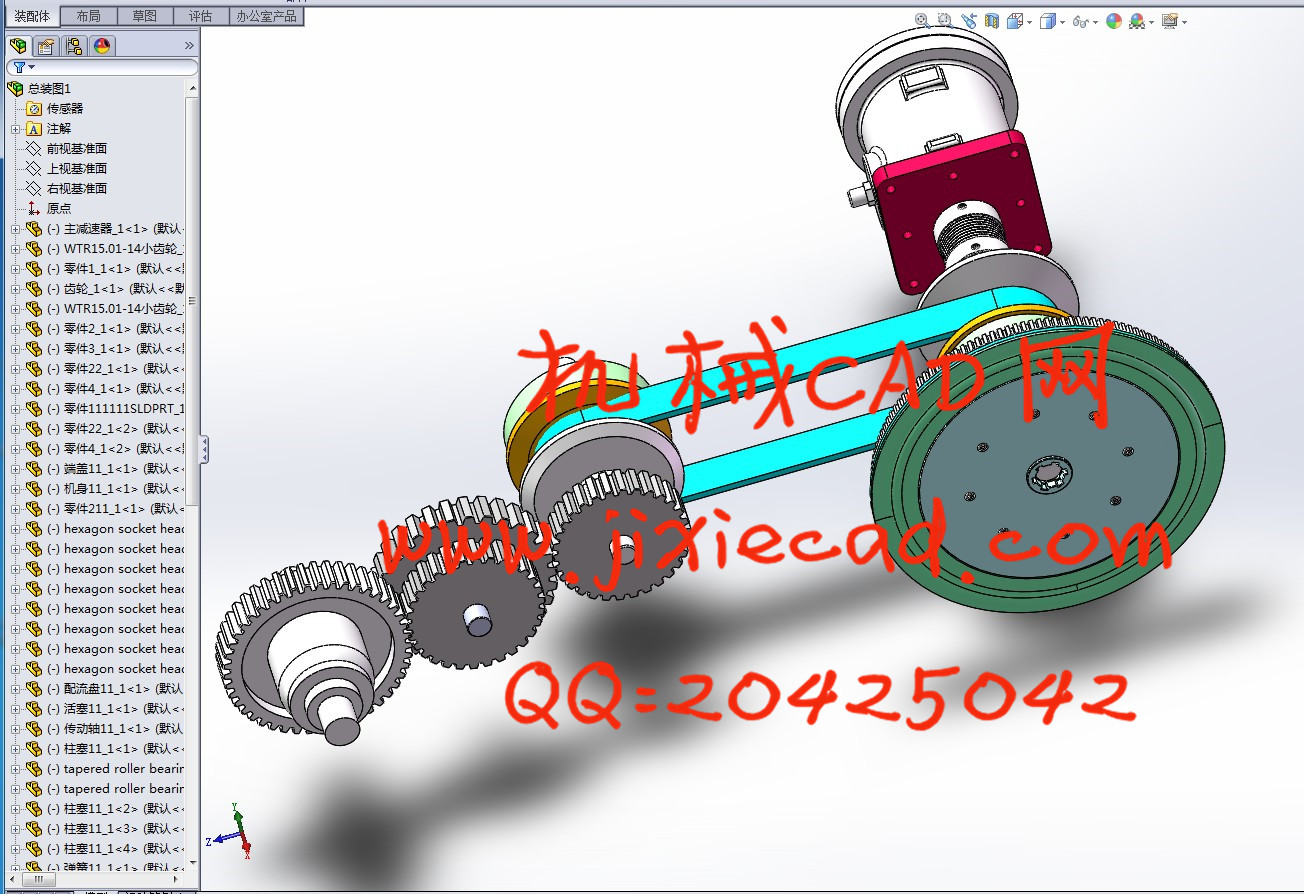1304x894 pixels.
Task: Click the Zoom to Fit icon
Action: [x=921, y=20]
